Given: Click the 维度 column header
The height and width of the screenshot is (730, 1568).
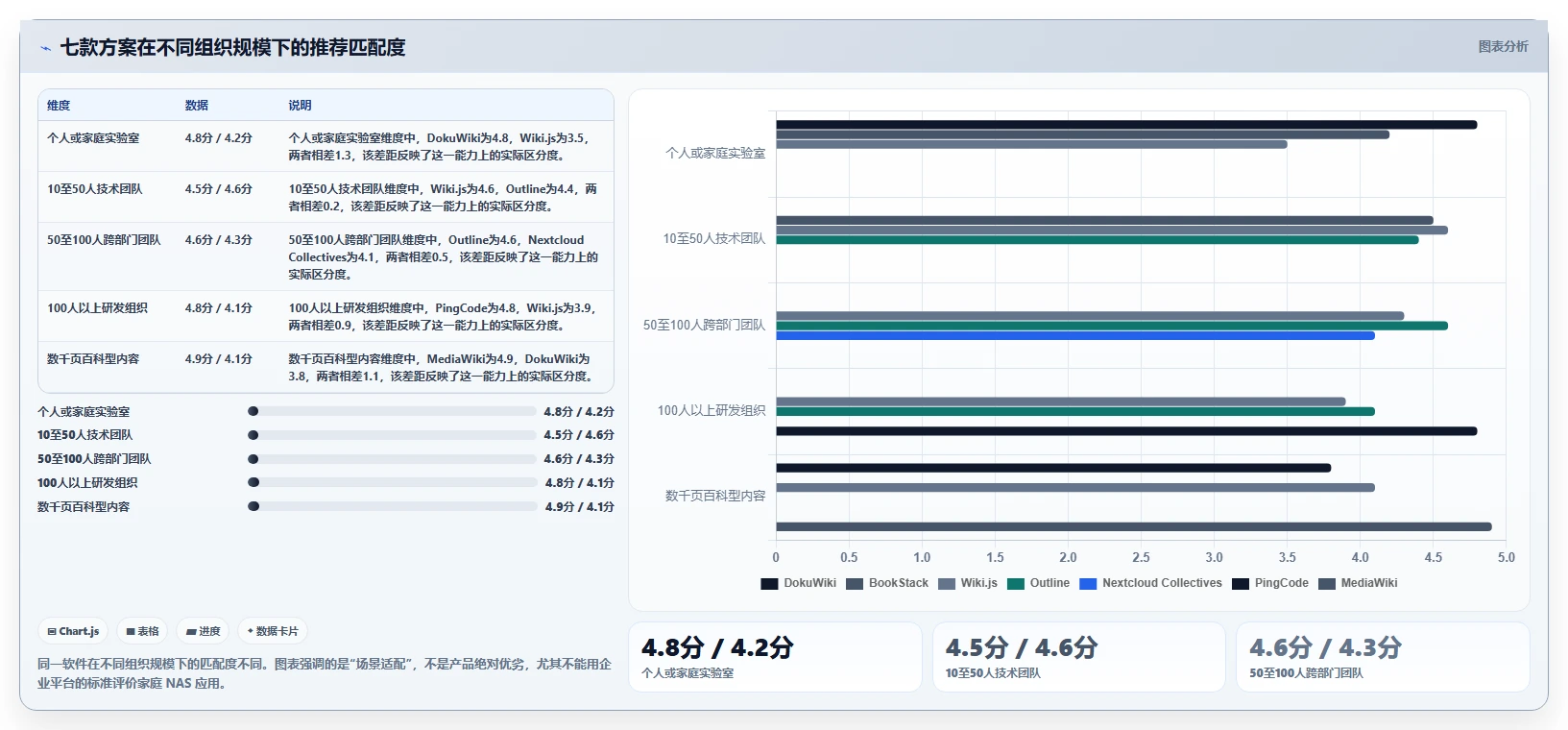Looking at the screenshot, I should 59,106.
